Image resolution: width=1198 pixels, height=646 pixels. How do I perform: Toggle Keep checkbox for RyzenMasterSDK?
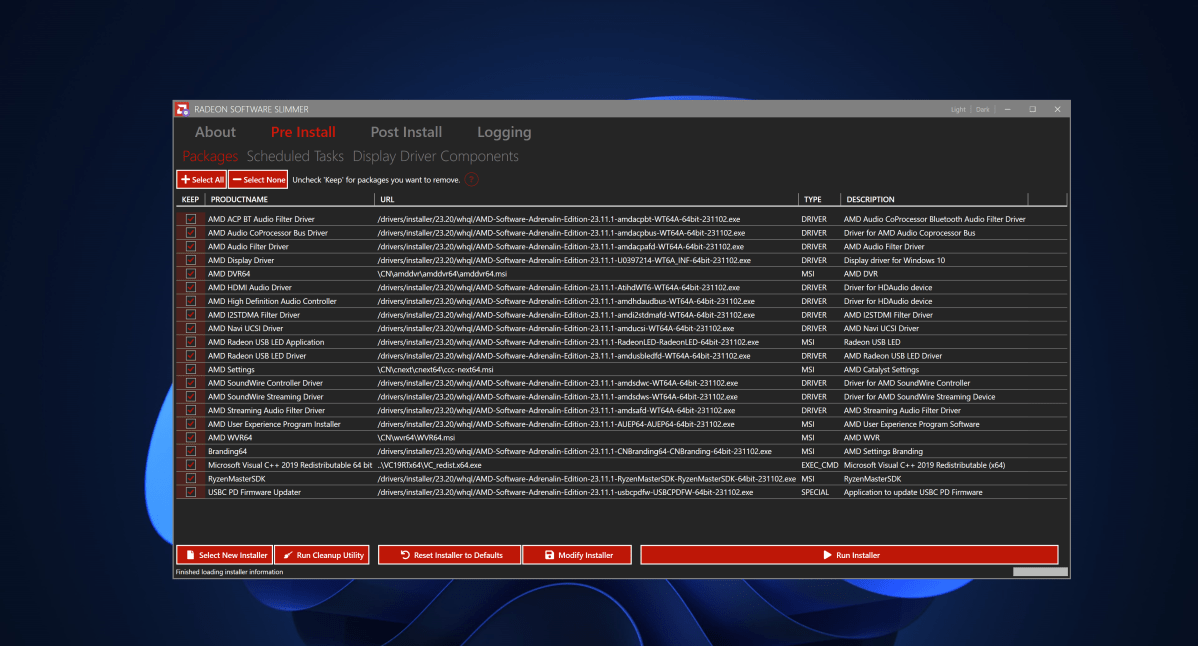191,479
